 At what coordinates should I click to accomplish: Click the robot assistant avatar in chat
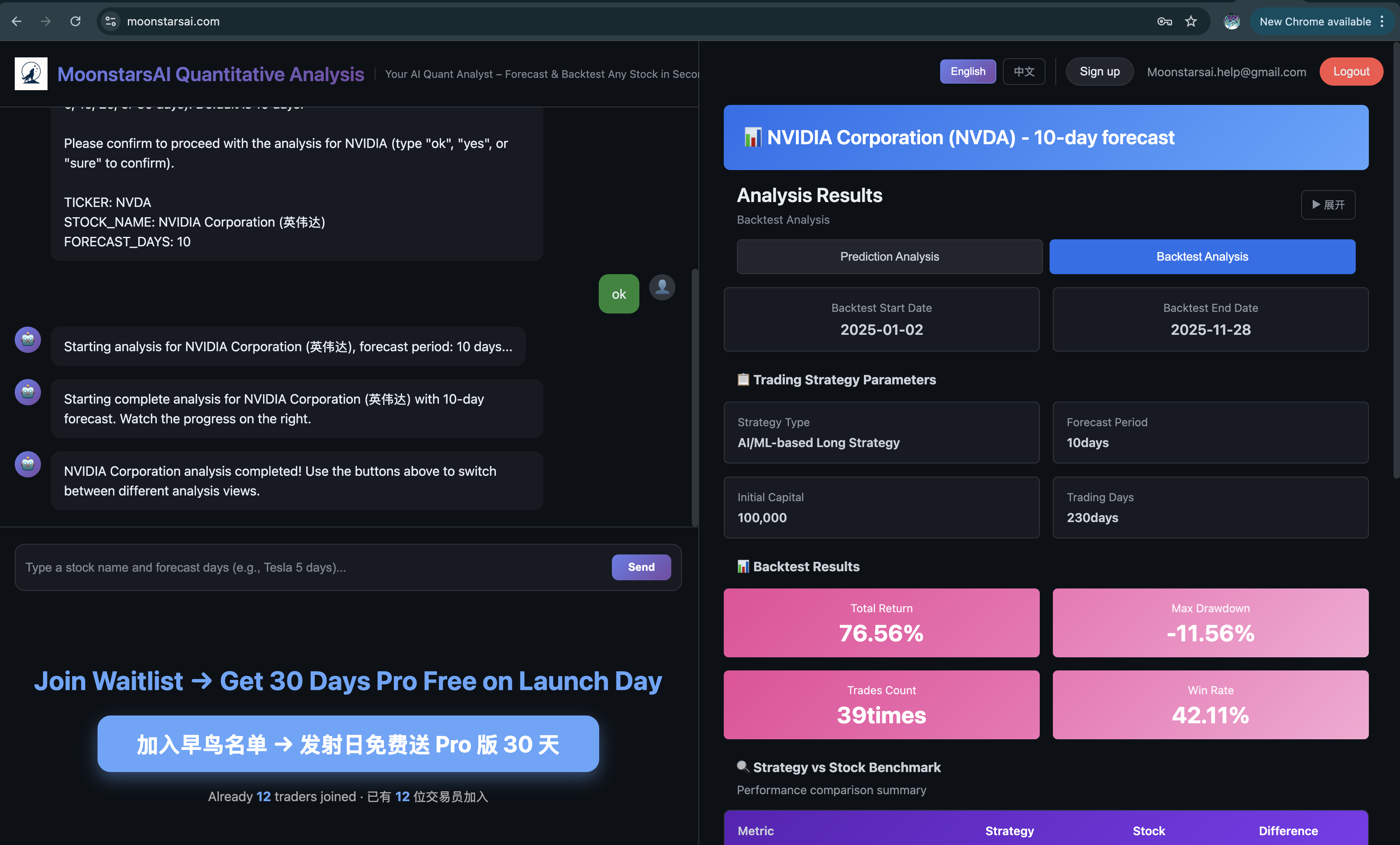tap(27, 339)
